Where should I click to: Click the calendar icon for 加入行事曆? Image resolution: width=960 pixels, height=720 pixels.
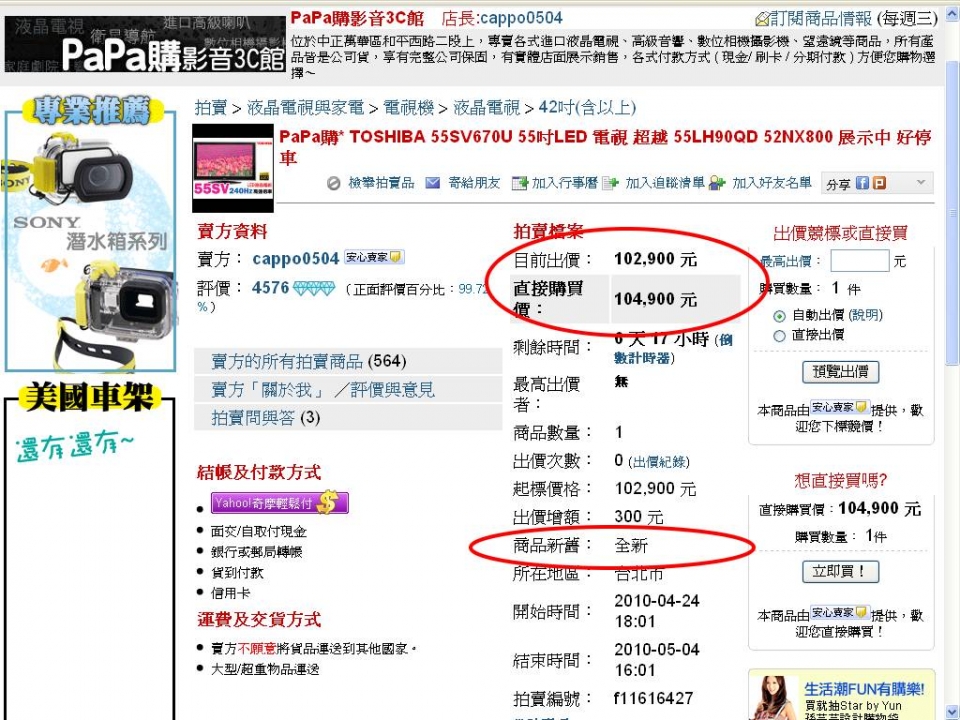click(519, 182)
